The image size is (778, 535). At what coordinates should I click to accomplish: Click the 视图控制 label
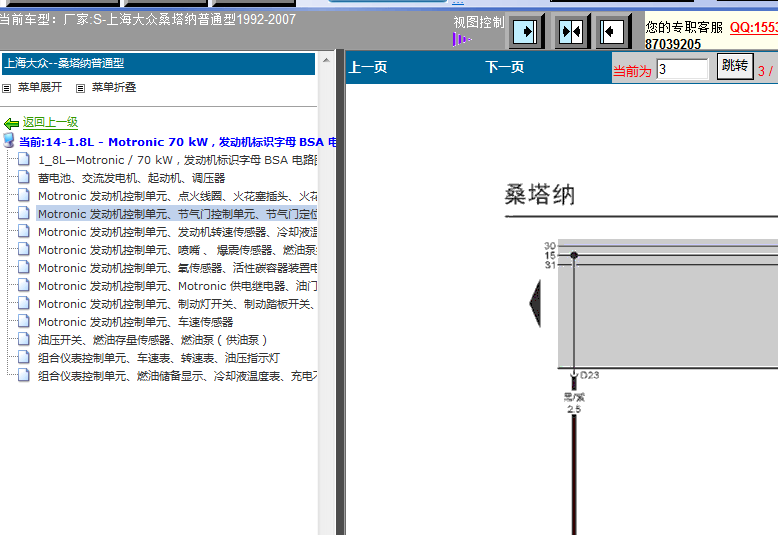coord(479,22)
